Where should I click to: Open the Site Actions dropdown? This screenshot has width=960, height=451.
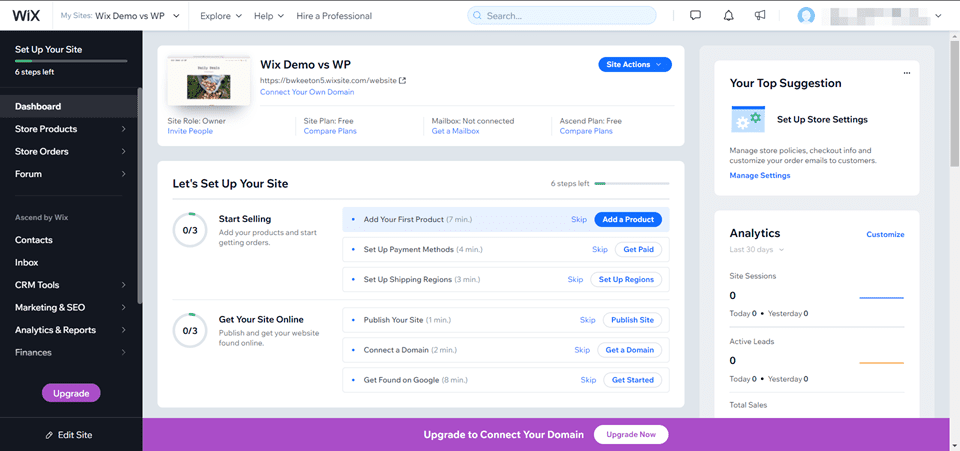pos(634,64)
